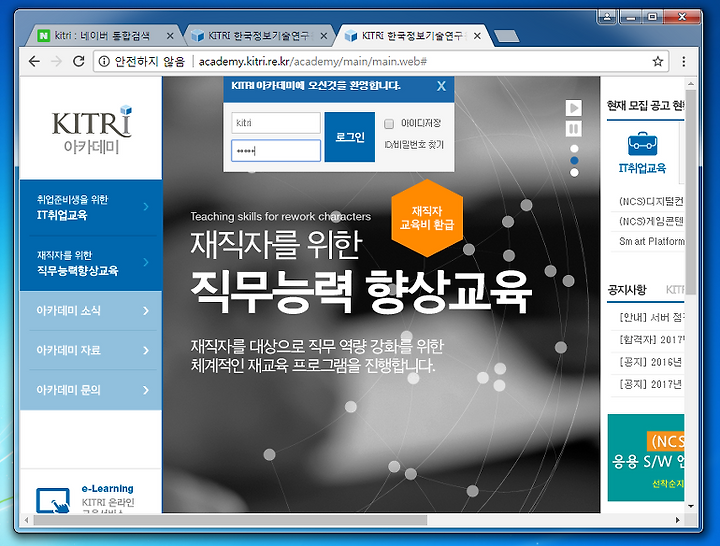Click the site info icon beside 안전하지 않음
The height and width of the screenshot is (546, 720).
(x=104, y=62)
